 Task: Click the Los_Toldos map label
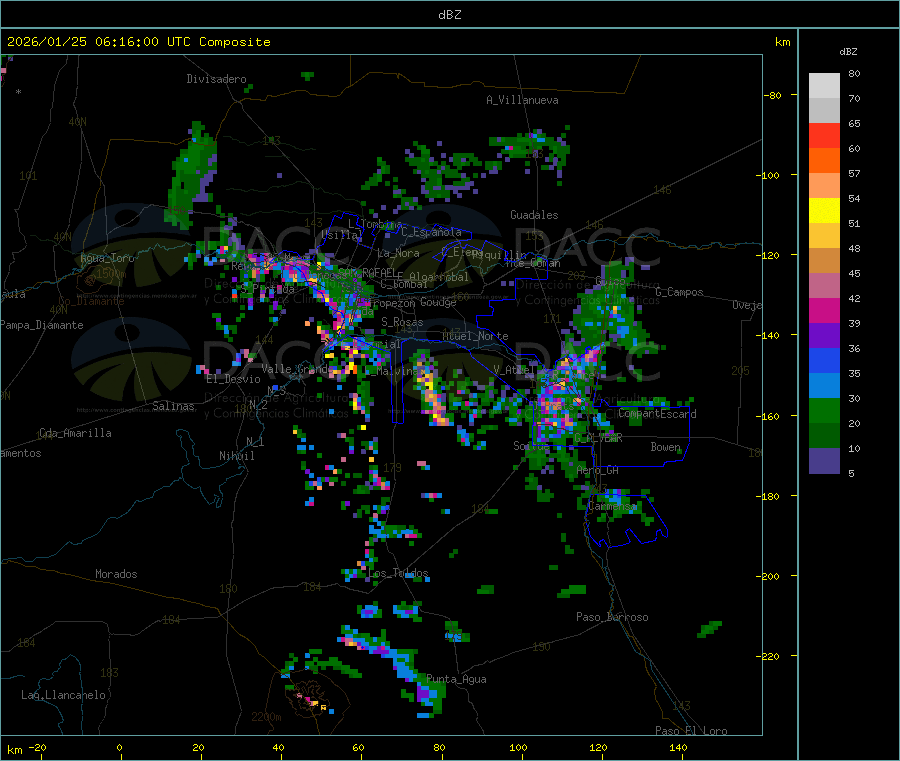pos(398,573)
